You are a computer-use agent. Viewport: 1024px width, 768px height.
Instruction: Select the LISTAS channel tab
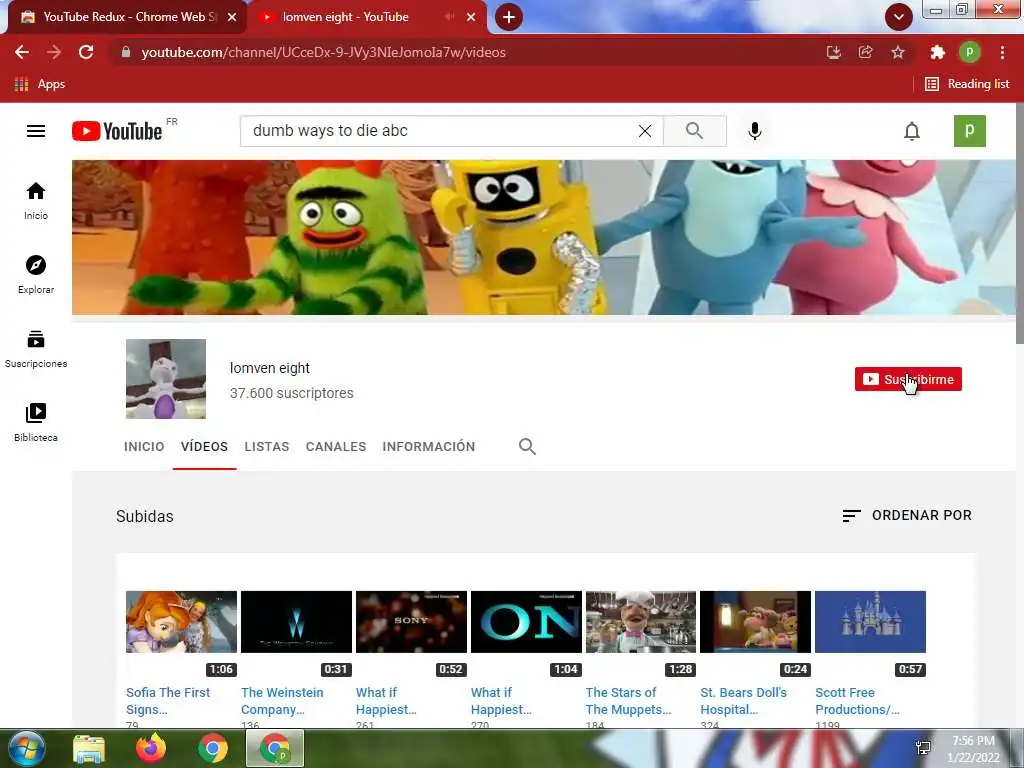[x=266, y=447]
